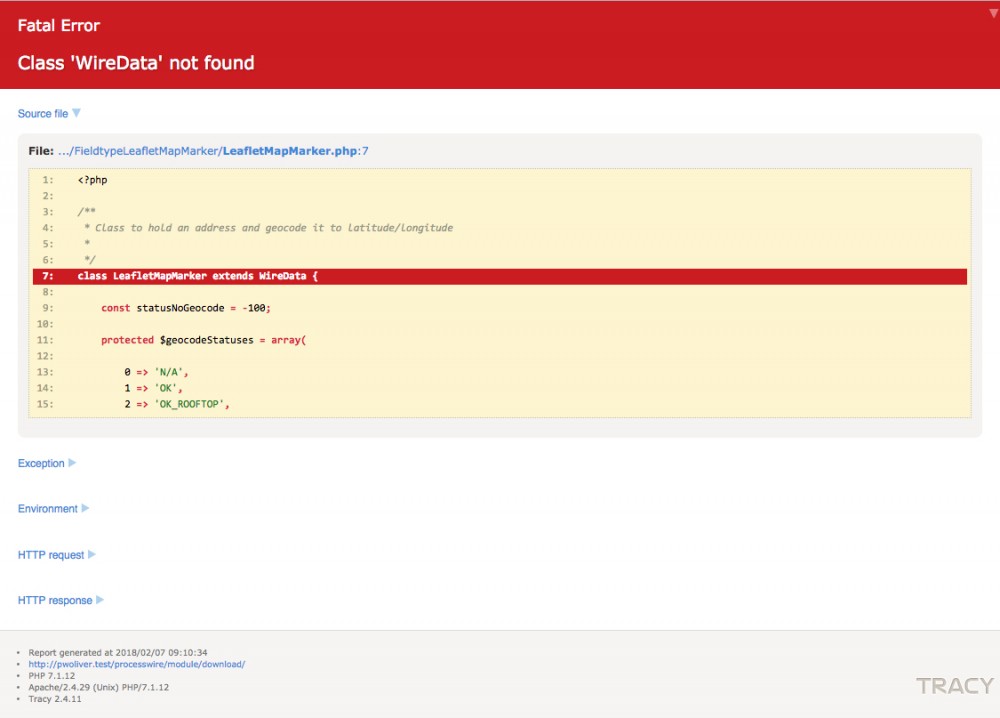
Task: Show the HTTP request details
Action: 51,555
